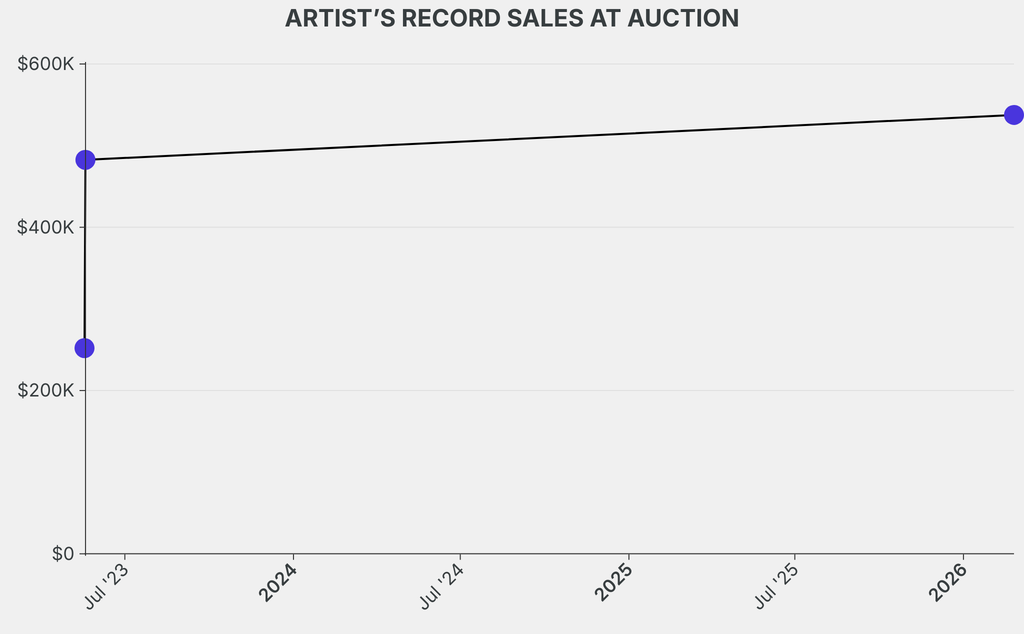Click the long trend line between 2024 and 2025
Screen dimensions: 1024x634
[x=460, y=139]
